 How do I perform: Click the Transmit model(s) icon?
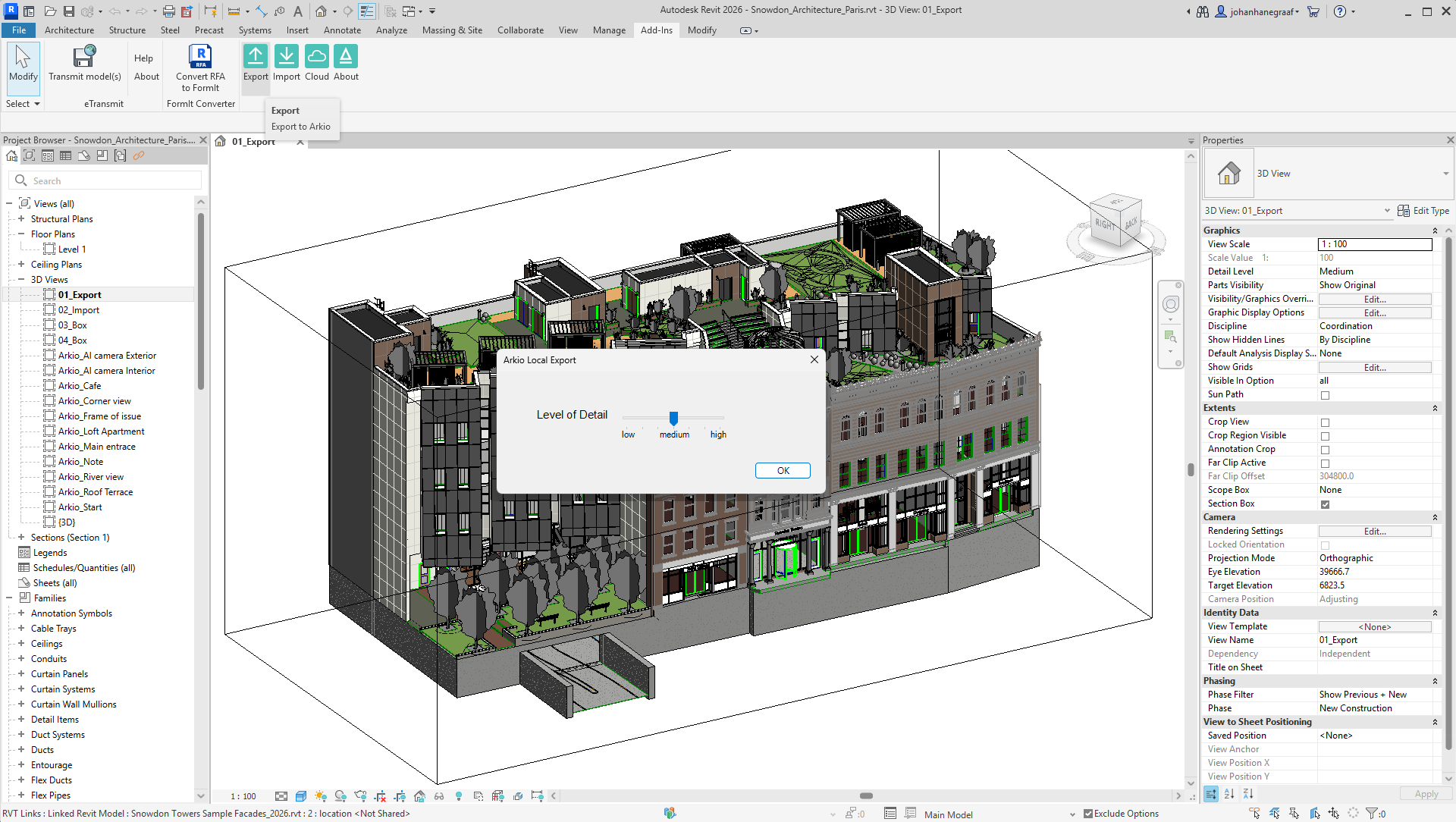coord(84,57)
